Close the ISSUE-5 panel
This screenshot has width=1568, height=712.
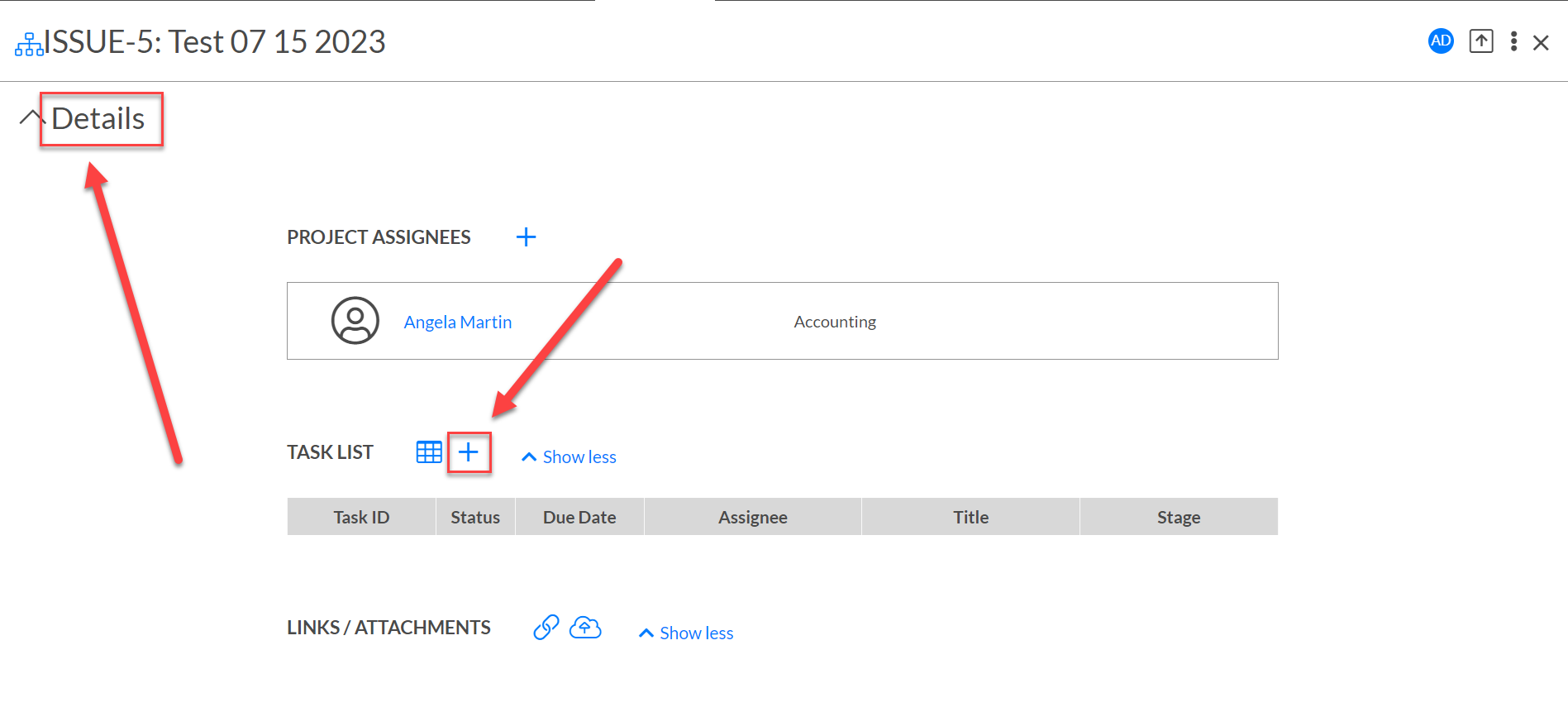coord(1541,43)
